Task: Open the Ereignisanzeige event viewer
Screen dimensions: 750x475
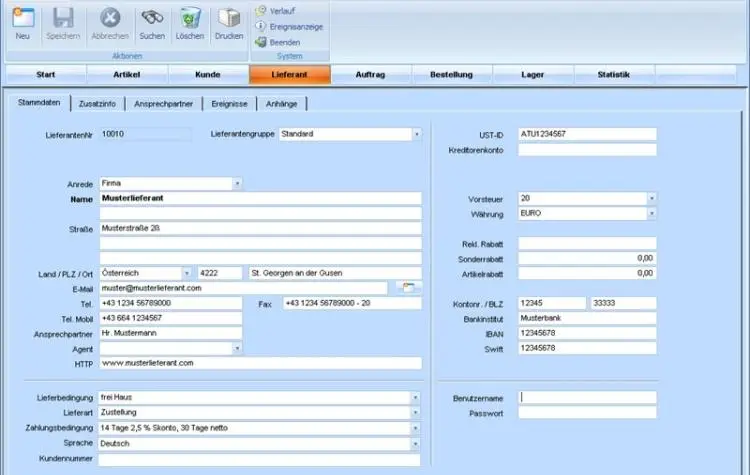Action: tap(289, 26)
